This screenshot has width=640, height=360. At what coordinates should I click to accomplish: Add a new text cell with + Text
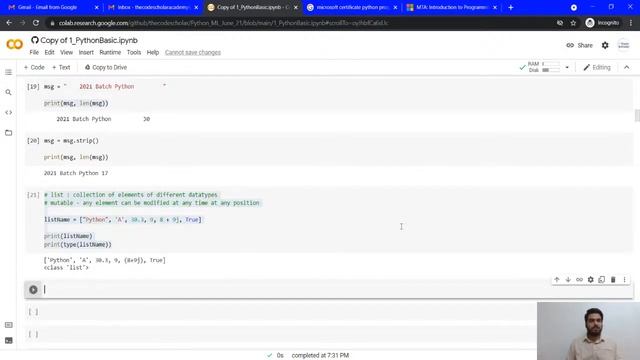click(61, 67)
